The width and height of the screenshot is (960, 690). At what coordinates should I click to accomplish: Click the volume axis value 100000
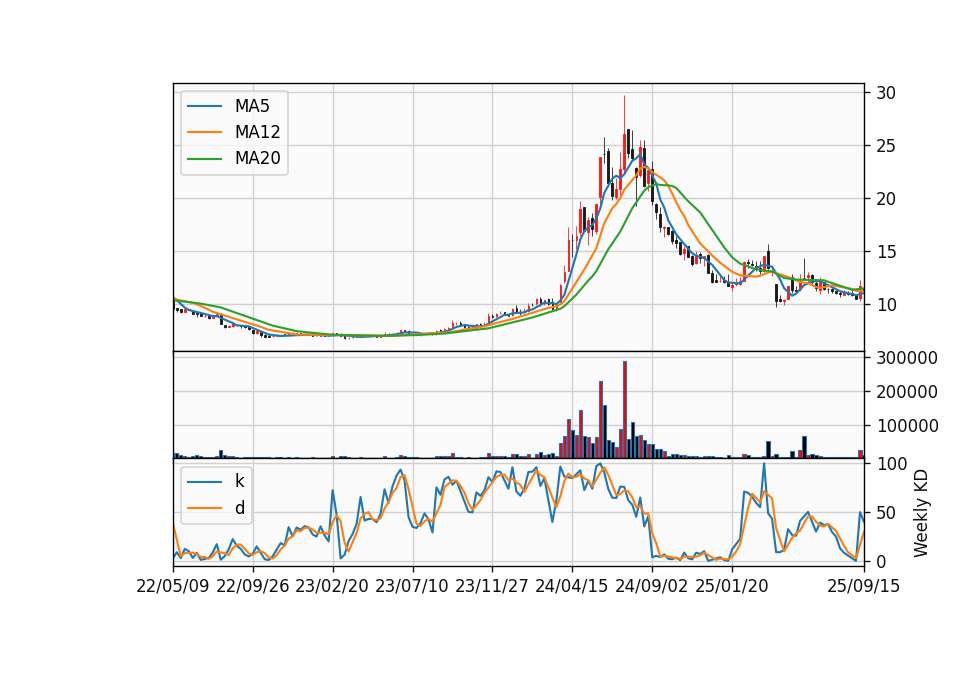point(907,426)
